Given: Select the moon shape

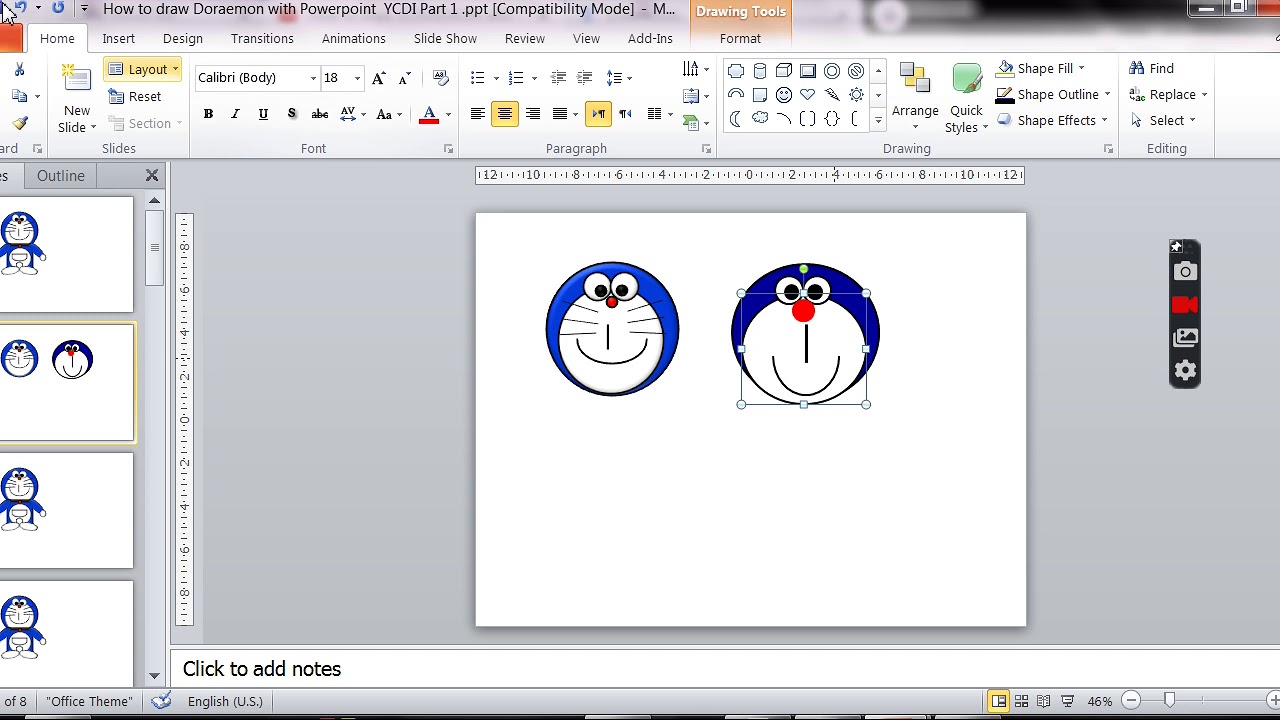Looking at the screenshot, I should 736,119.
